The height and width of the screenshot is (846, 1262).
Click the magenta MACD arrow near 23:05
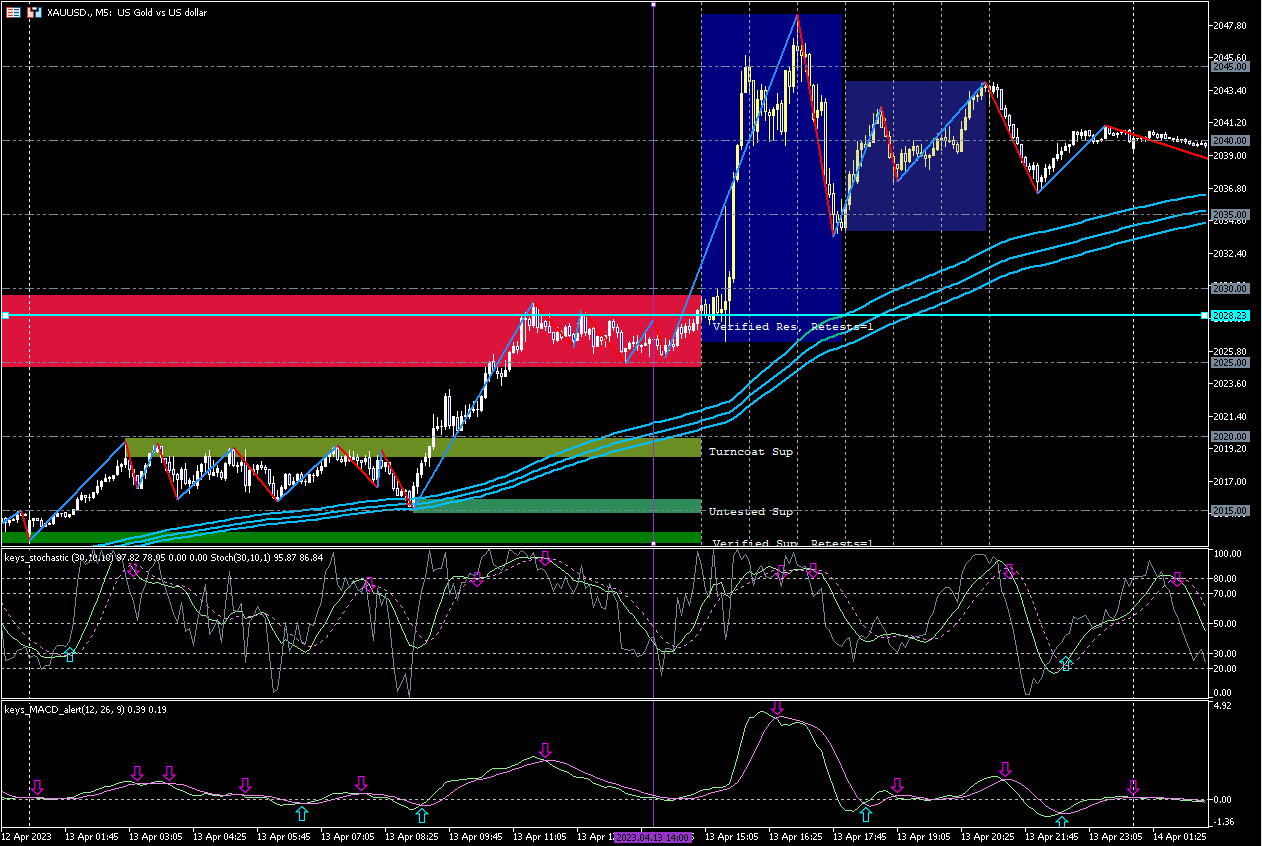point(1133,787)
